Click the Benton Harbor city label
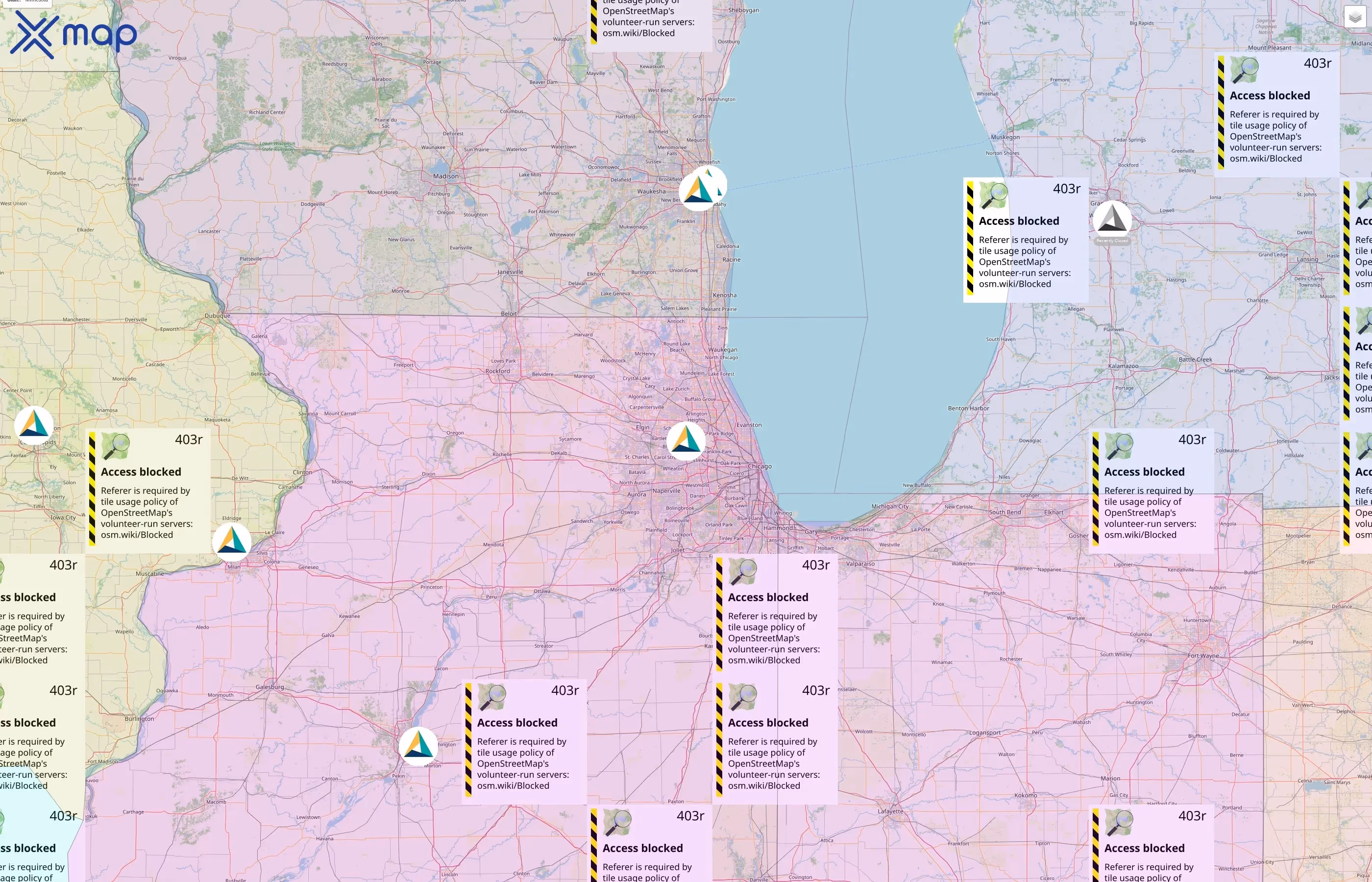 968,408
